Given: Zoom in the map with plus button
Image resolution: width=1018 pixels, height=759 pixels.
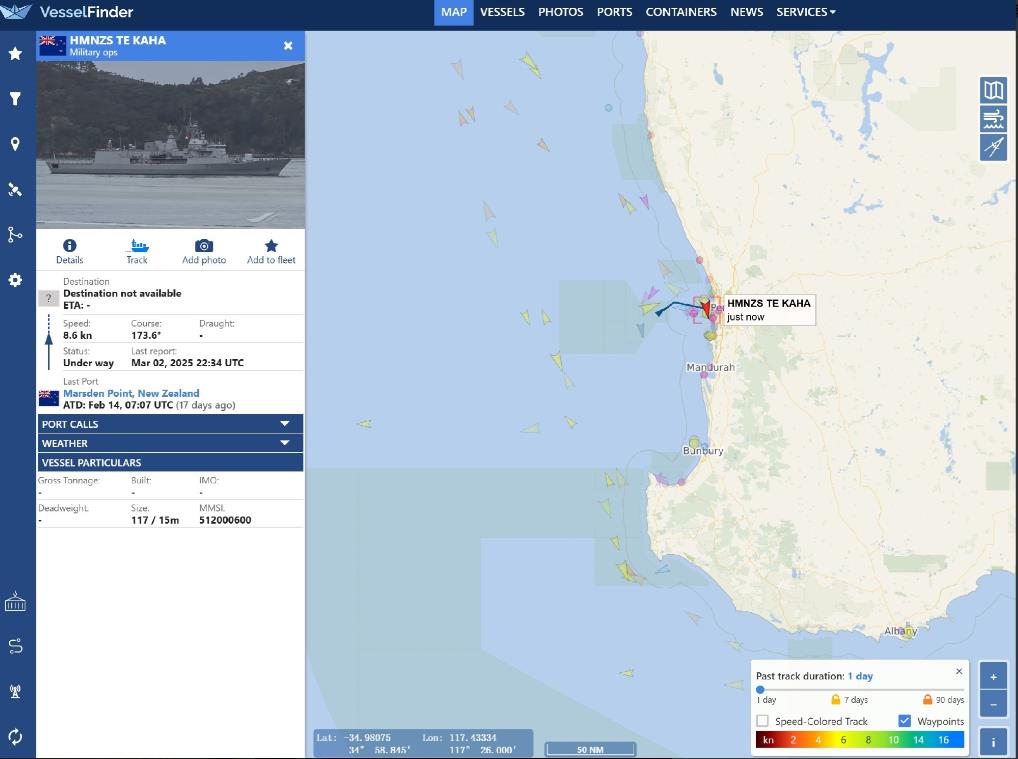Looking at the screenshot, I should point(993,678).
